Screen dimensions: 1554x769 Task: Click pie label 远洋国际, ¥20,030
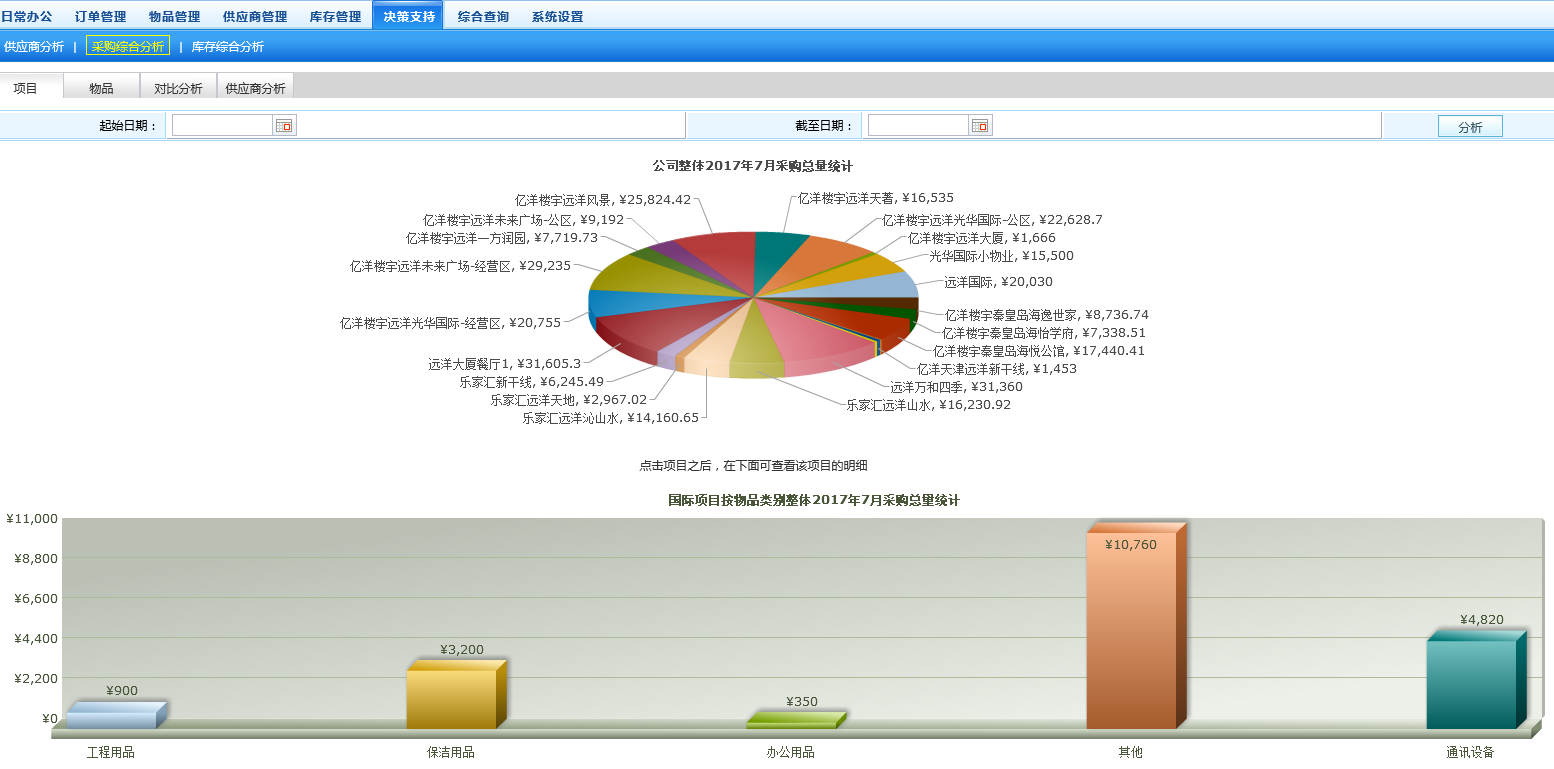(x=999, y=282)
